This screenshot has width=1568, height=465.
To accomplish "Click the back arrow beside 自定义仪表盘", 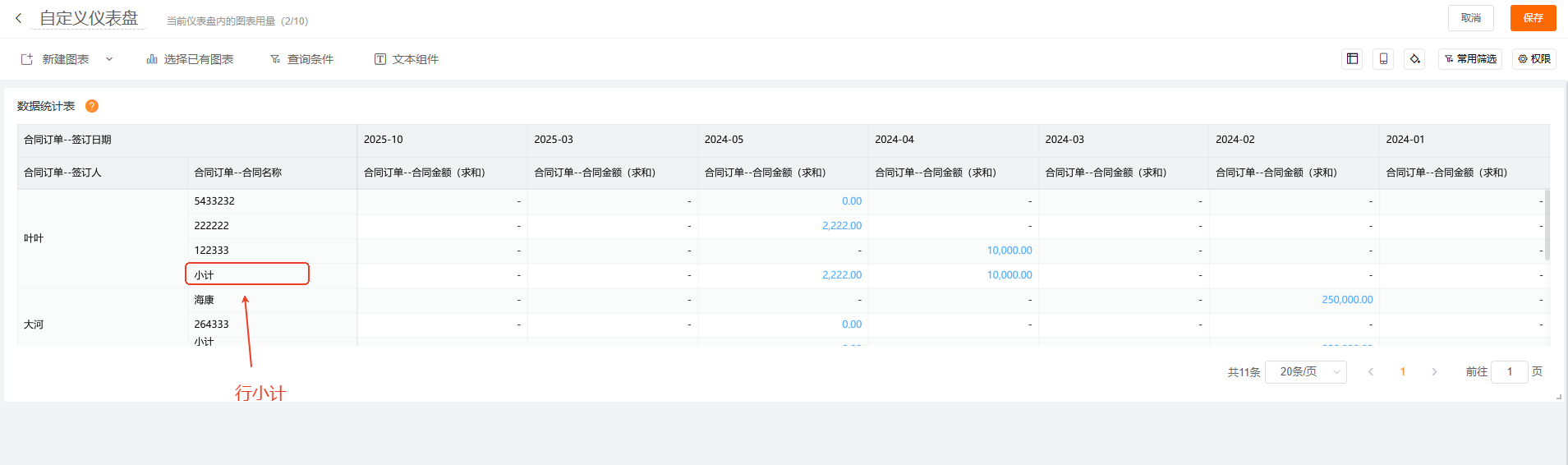I will [19, 18].
